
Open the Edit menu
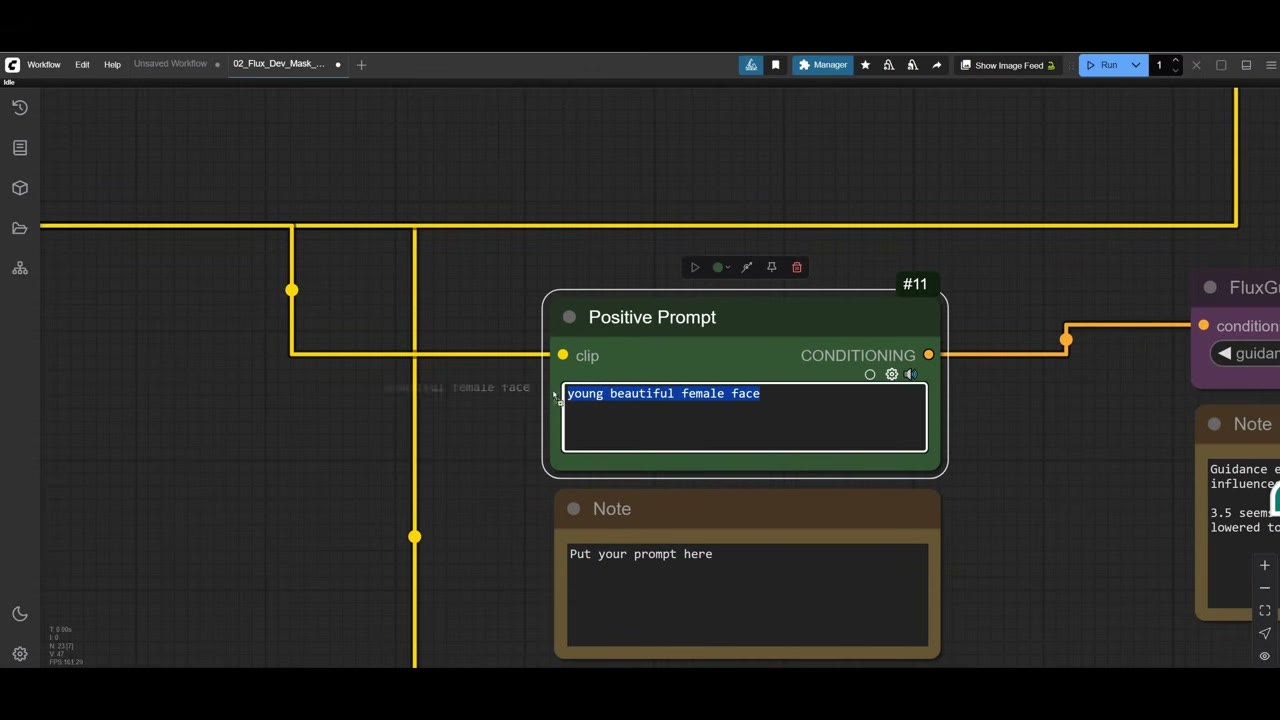[x=82, y=65]
